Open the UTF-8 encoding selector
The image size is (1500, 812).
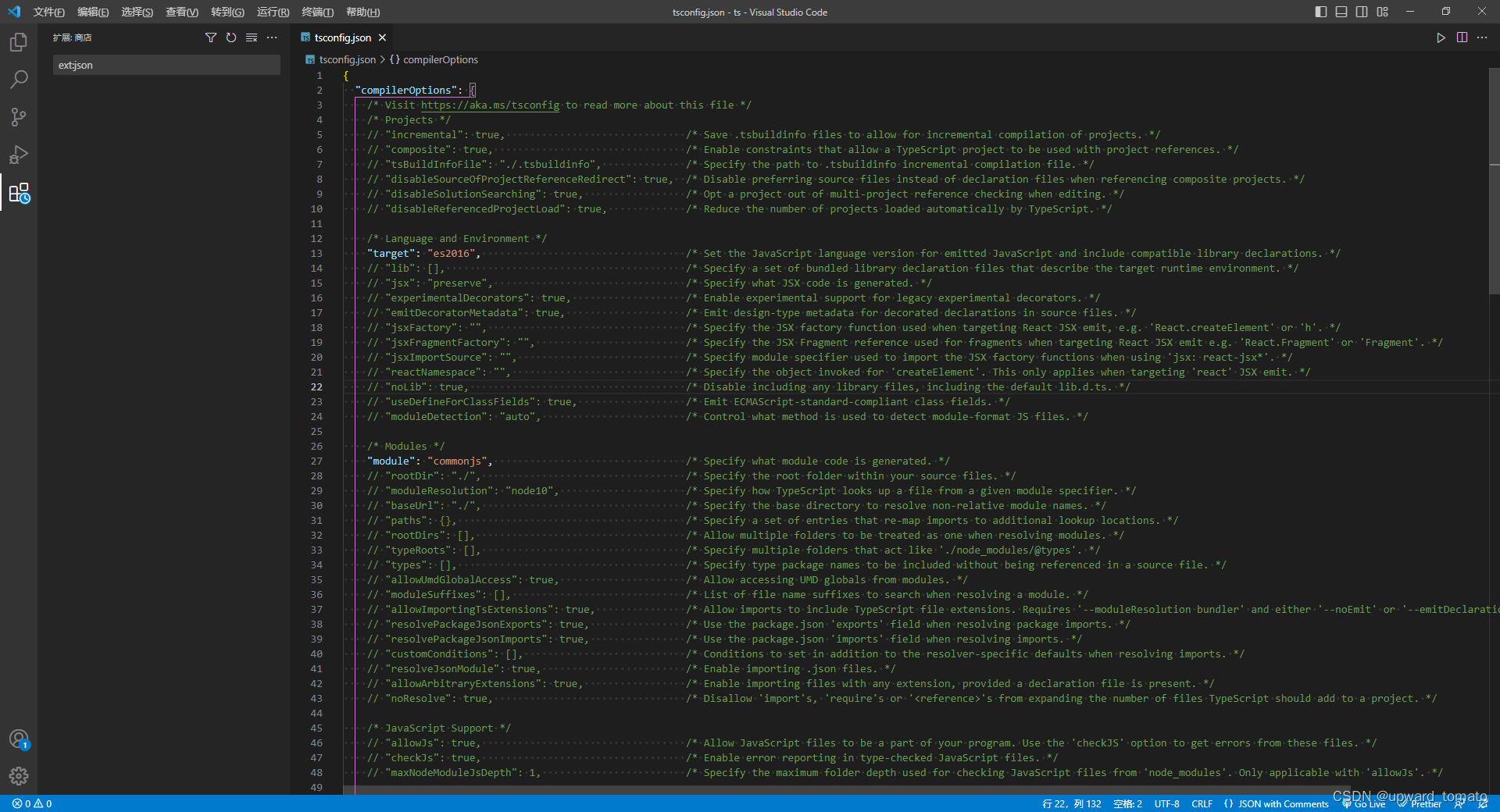[x=1167, y=803]
